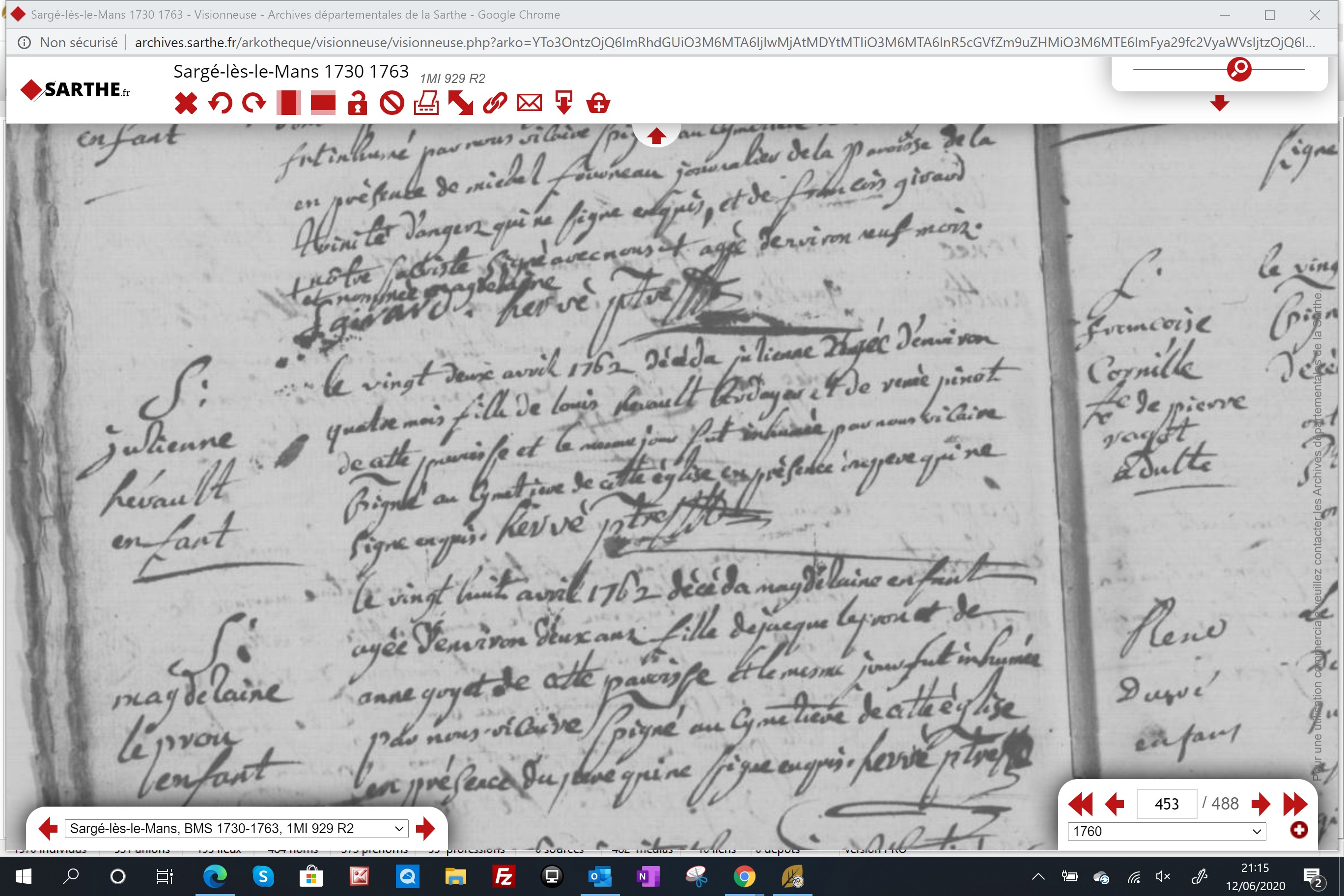Screen dimensions: 1344x896
Task: Jump to last page double arrow
Action: click(x=1295, y=804)
